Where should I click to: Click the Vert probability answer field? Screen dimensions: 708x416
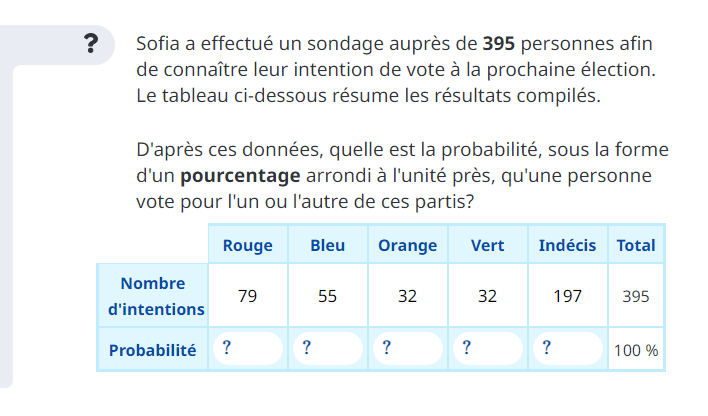point(488,349)
